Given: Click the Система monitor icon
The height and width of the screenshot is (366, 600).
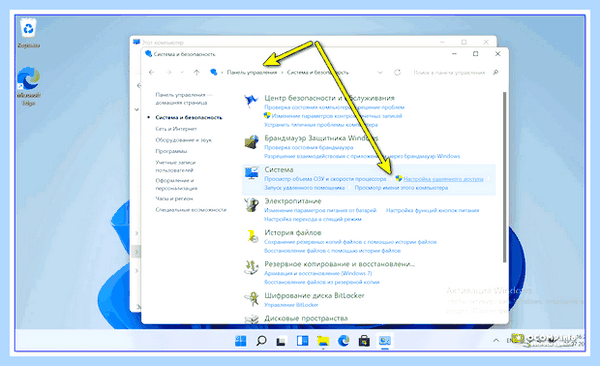Looking at the screenshot, I should click(251, 173).
